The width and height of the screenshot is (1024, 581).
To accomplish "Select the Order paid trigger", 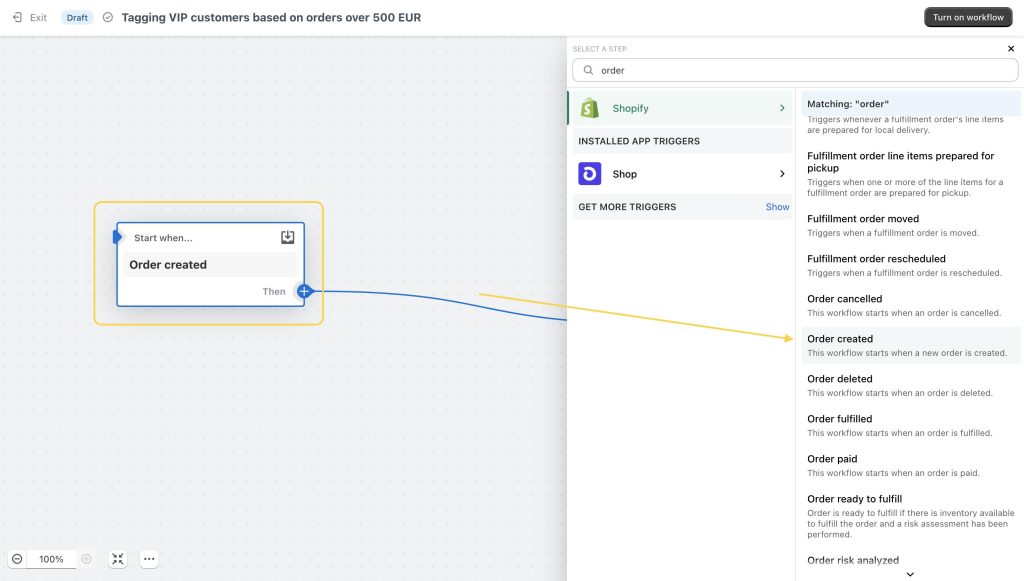I will [x=831, y=458].
